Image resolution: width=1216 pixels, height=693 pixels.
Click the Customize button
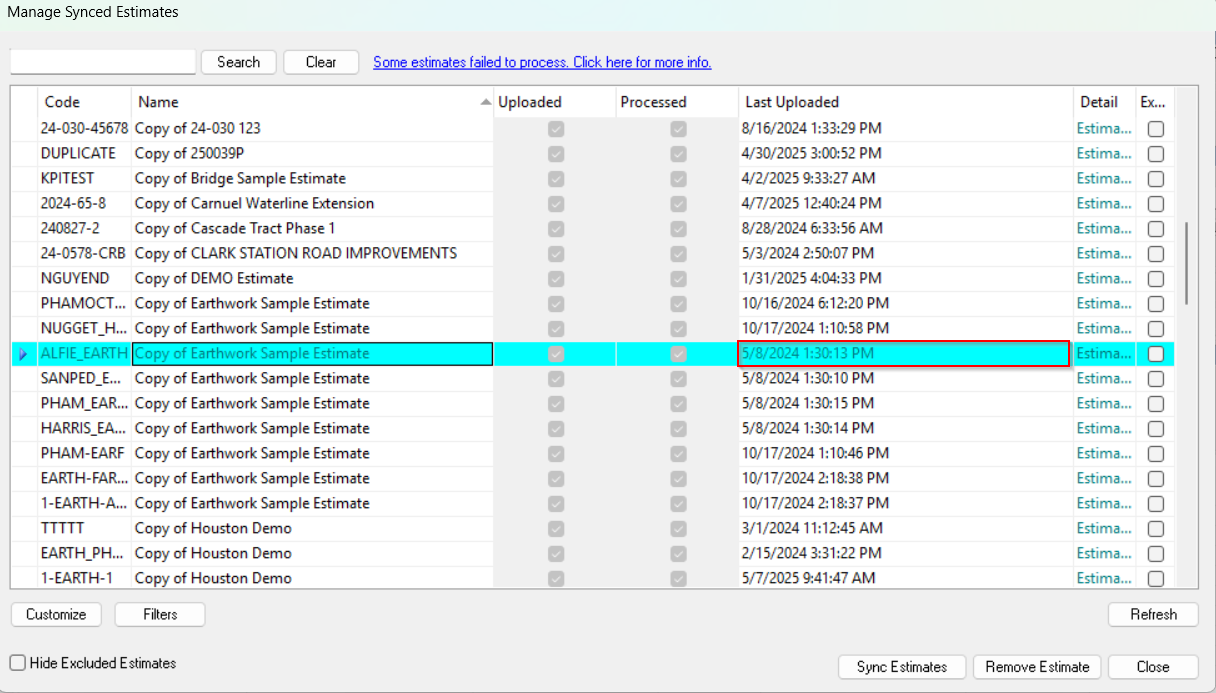[56, 614]
